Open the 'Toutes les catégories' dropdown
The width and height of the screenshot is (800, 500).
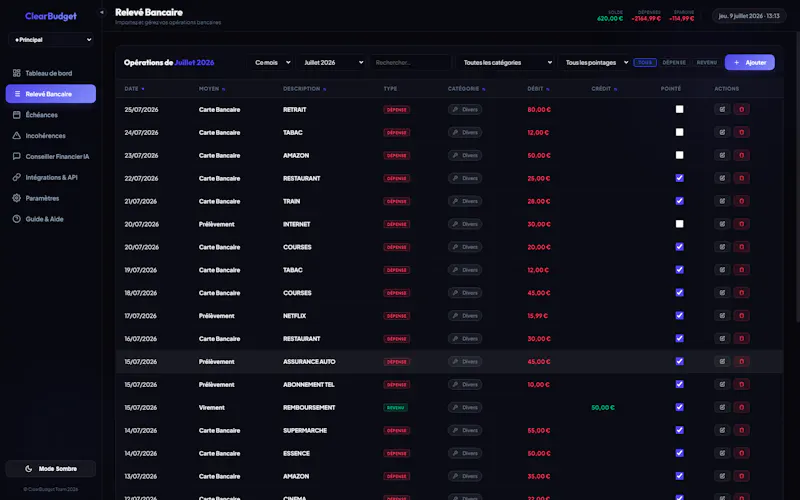click(x=505, y=62)
